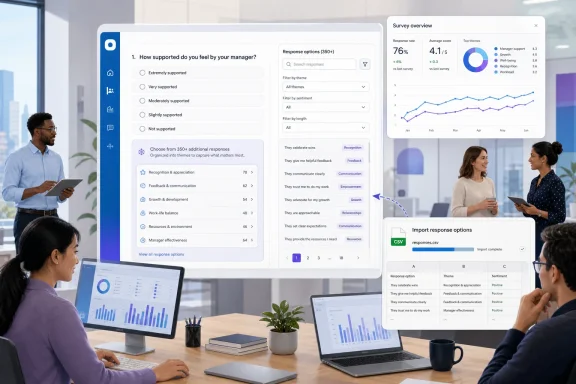Click the import progress bar
Image resolution: width=576 pixels, height=384 pixels.
pyautogui.click(x=443, y=249)
